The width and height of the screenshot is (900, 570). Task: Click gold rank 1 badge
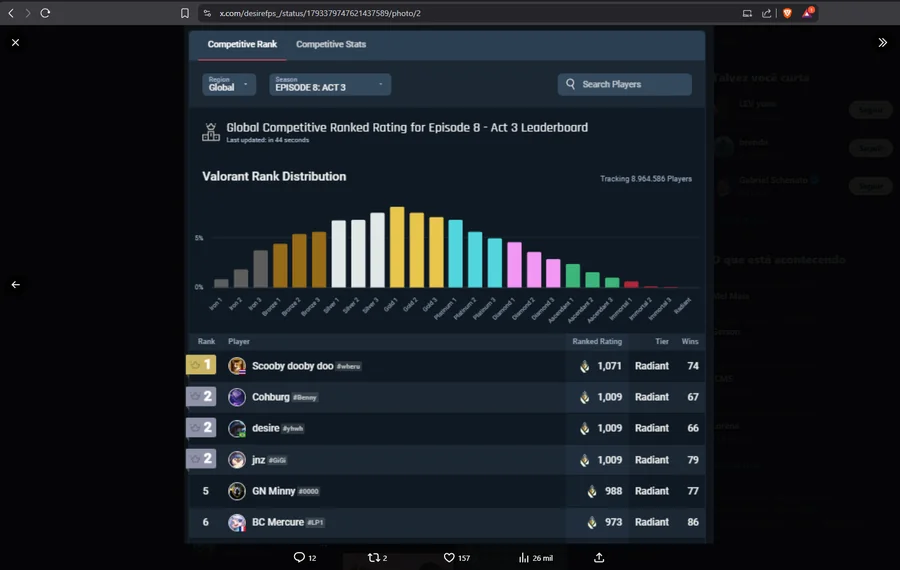click(x=201, y=365)
